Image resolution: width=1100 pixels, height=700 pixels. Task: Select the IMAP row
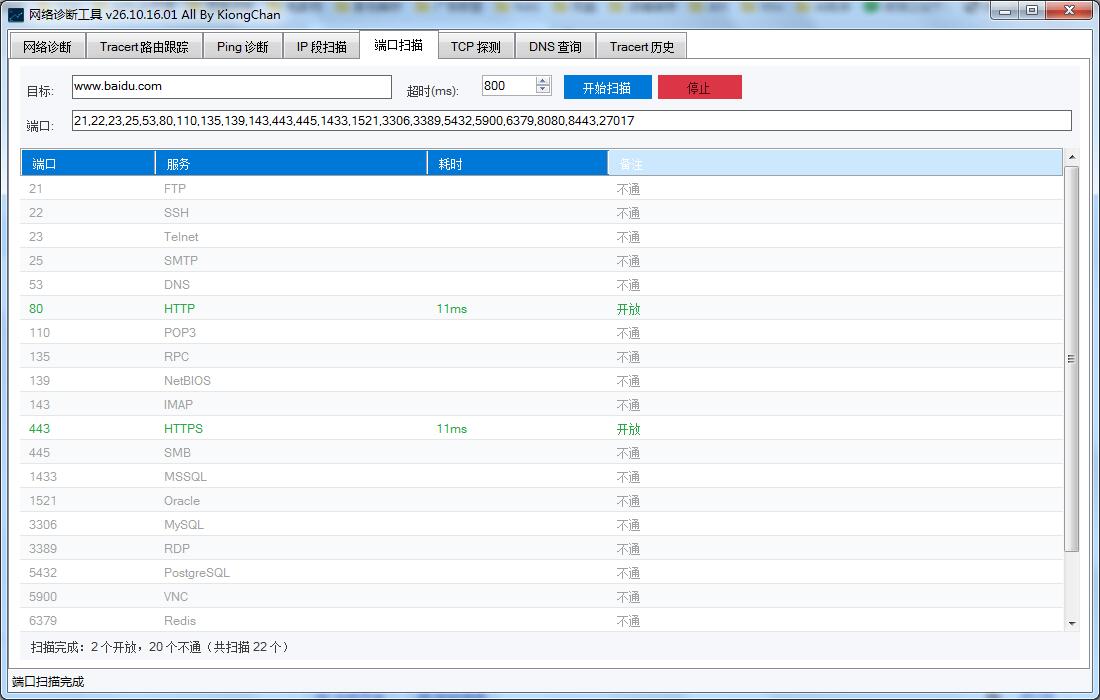click(542, 405)
